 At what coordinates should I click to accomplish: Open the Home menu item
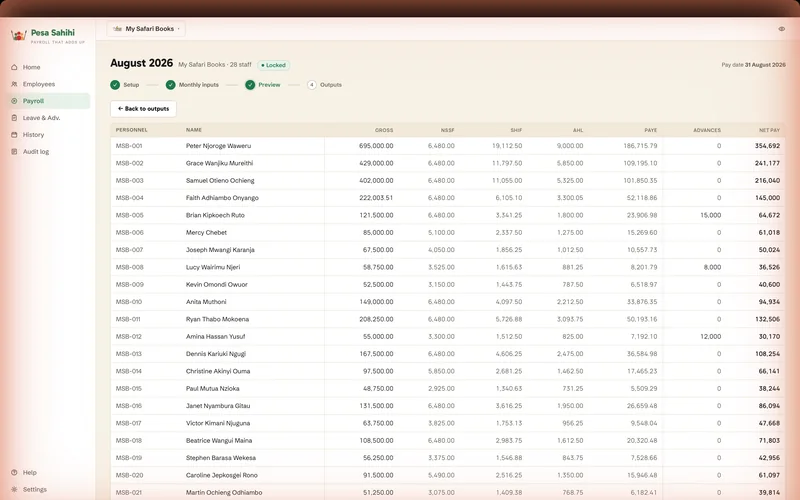[50, 67]
